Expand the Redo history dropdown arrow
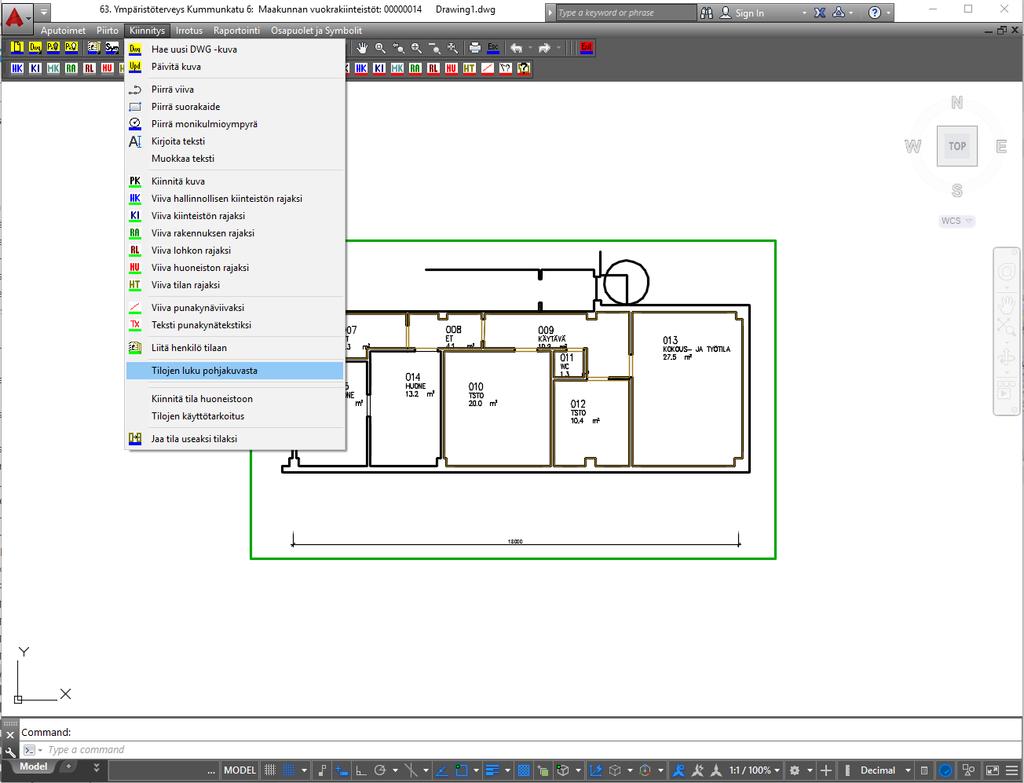The height and width of the screenshot is (783, 1024). (x=558, y=48)
